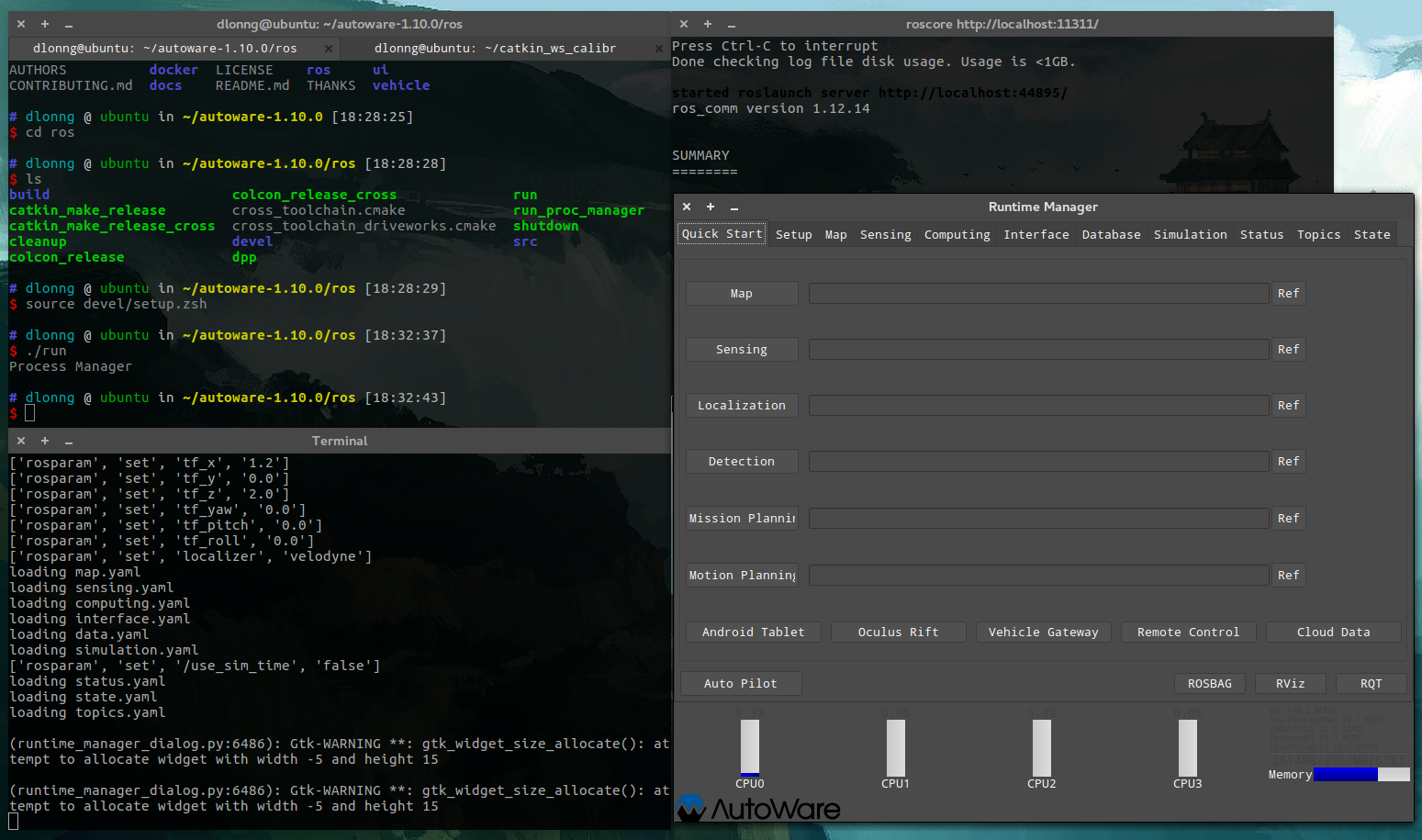Viewport: 1422px width, 840px height.
Task: Select the Motion Planning path field
Action: [x=1039, y=576]
